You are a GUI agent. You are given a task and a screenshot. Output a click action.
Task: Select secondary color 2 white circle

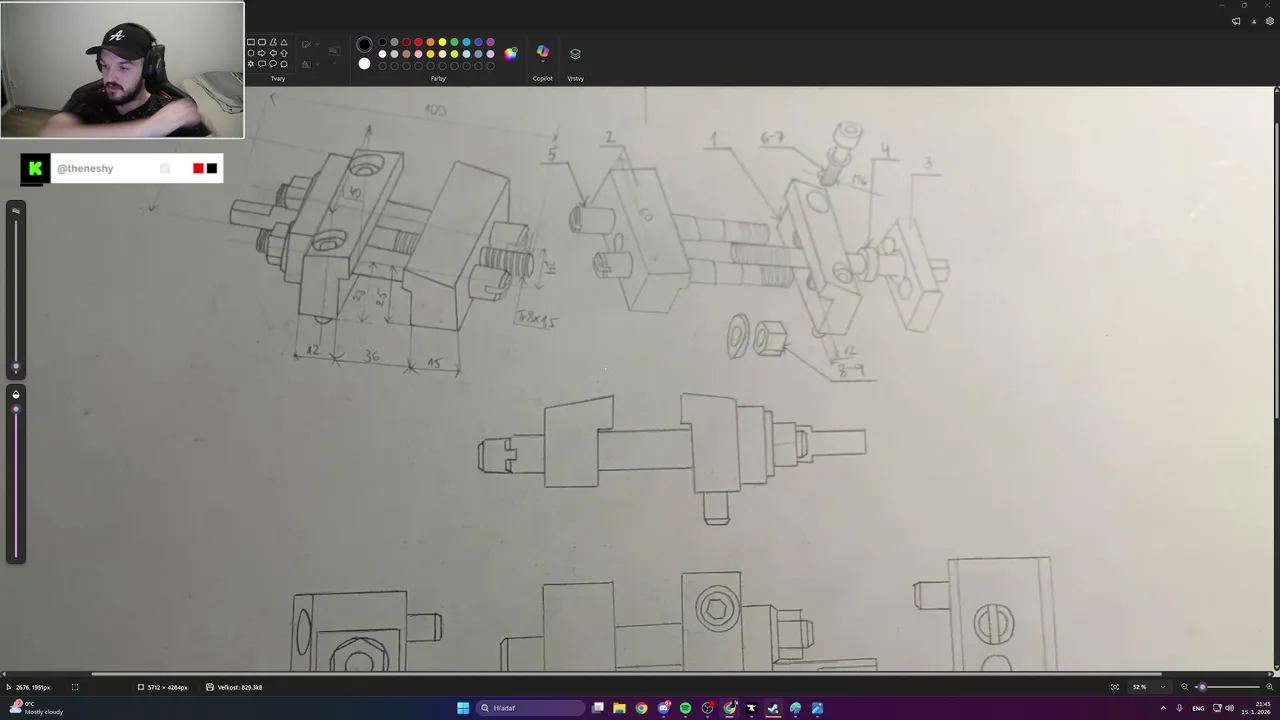(x=364, y=64)
